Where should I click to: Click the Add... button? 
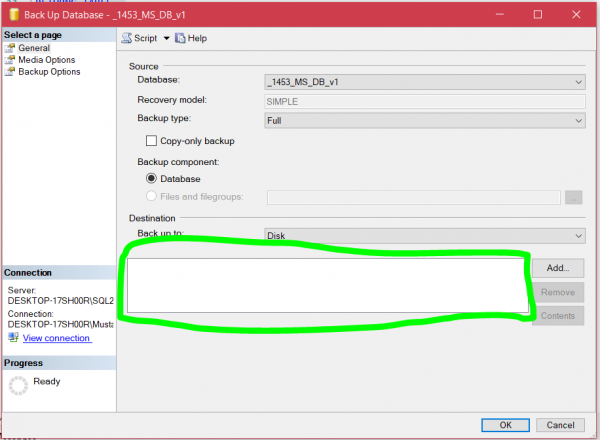pos(558,268)
